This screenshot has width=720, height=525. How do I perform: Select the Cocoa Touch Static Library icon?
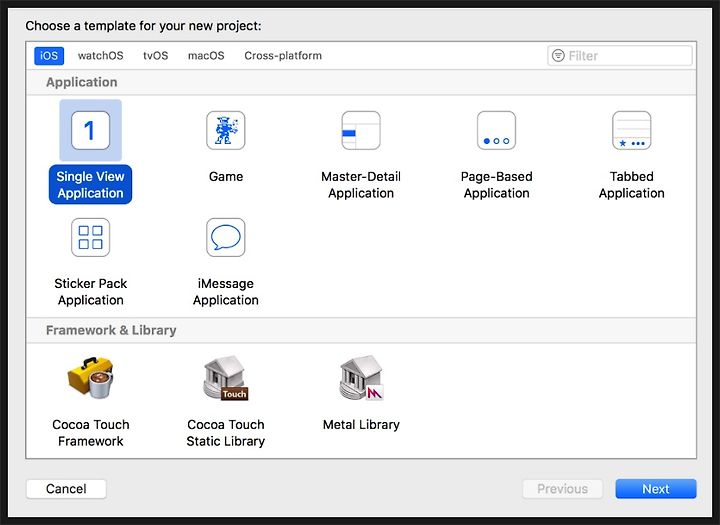pyautogui.click(x=225, y=378)
